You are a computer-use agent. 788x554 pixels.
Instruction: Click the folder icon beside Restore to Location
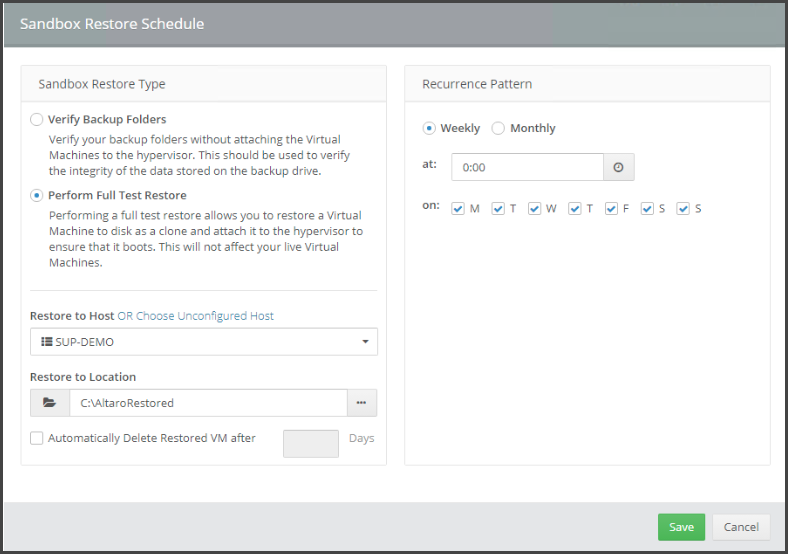[49, 403]
